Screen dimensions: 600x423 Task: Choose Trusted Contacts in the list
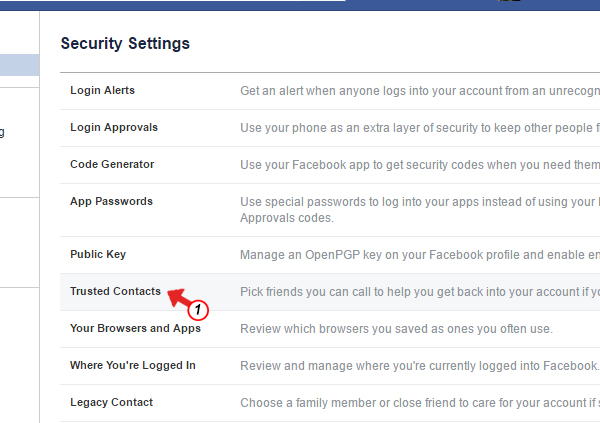click(x=115, y=292)
